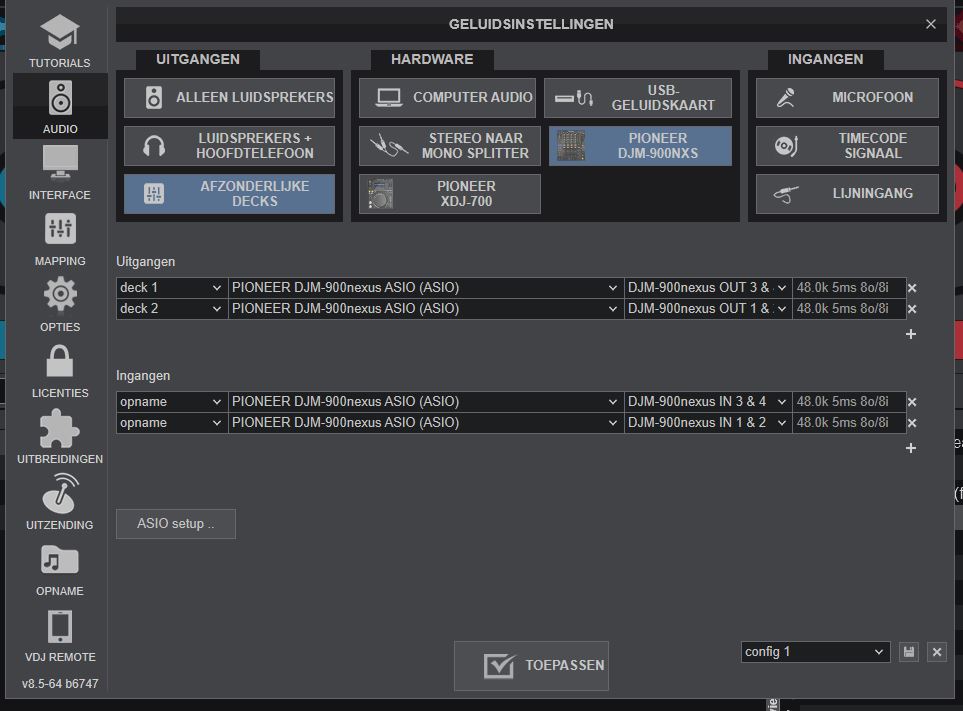Add a new output row with plus
Image resolution: width=963 pixels, height=711 pixels.
pos(911,334)
